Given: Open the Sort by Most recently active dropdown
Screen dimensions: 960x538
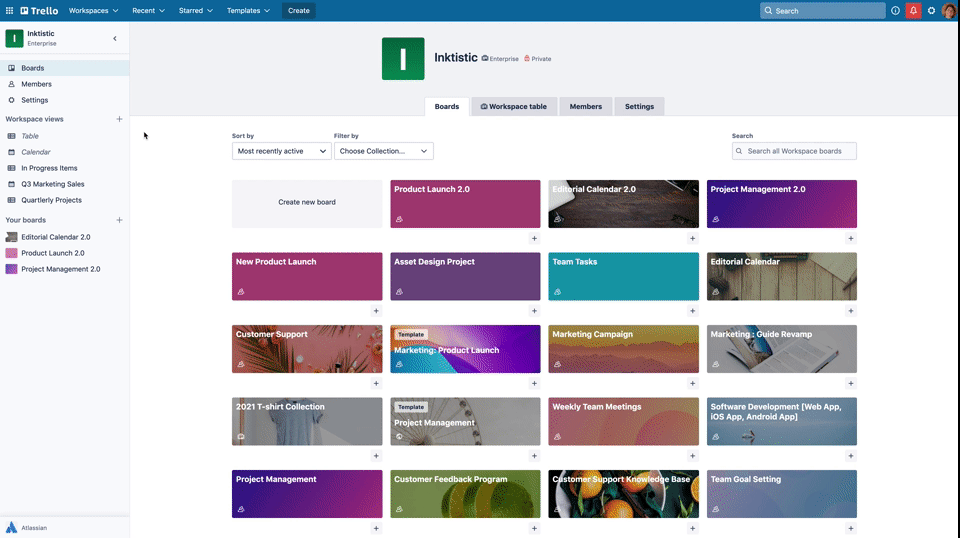Looking at the screenshot, I should coord(282,151).
